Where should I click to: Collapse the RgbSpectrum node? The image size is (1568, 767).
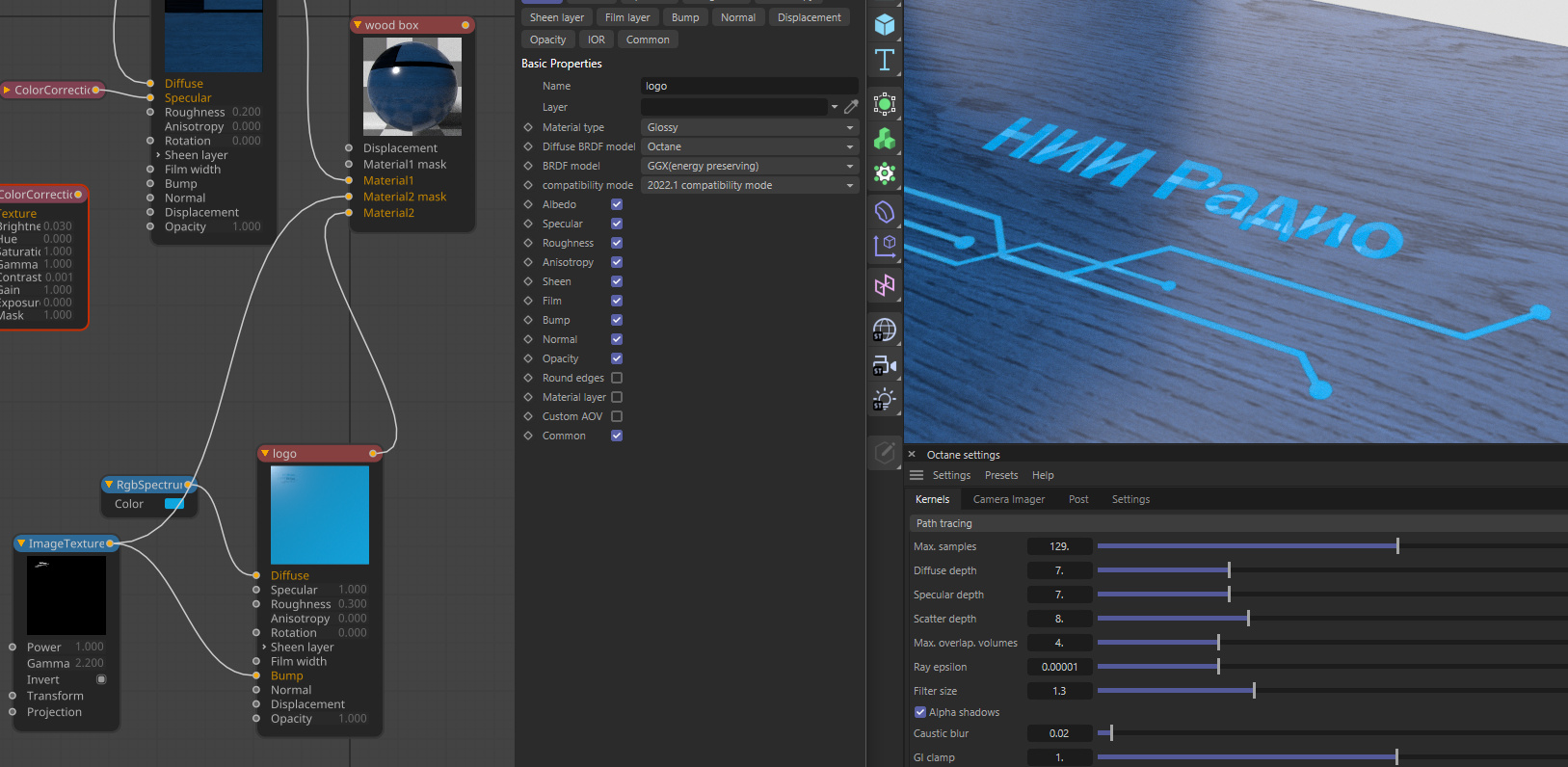pyautogui.click(x=109, y=485)
